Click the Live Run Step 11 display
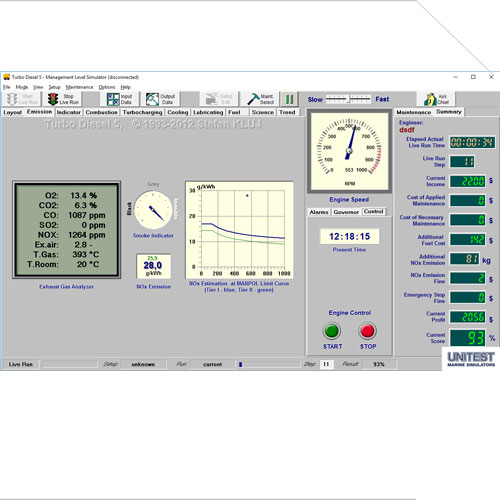500x500 pixels. coord(462,162)
